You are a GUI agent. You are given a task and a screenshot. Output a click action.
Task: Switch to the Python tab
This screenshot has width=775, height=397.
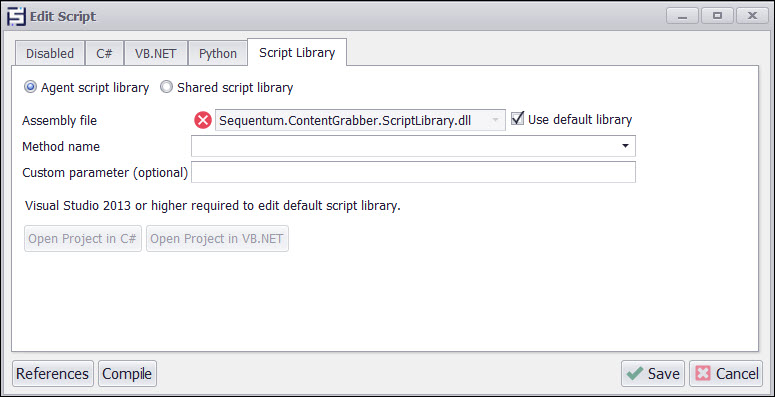tap(217, 53)
